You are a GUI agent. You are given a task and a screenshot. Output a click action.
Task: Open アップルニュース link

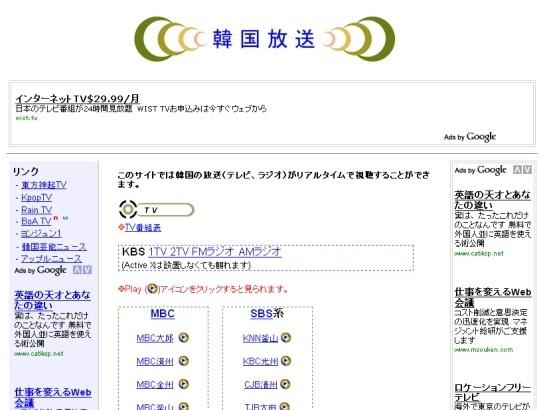[51, 259]
